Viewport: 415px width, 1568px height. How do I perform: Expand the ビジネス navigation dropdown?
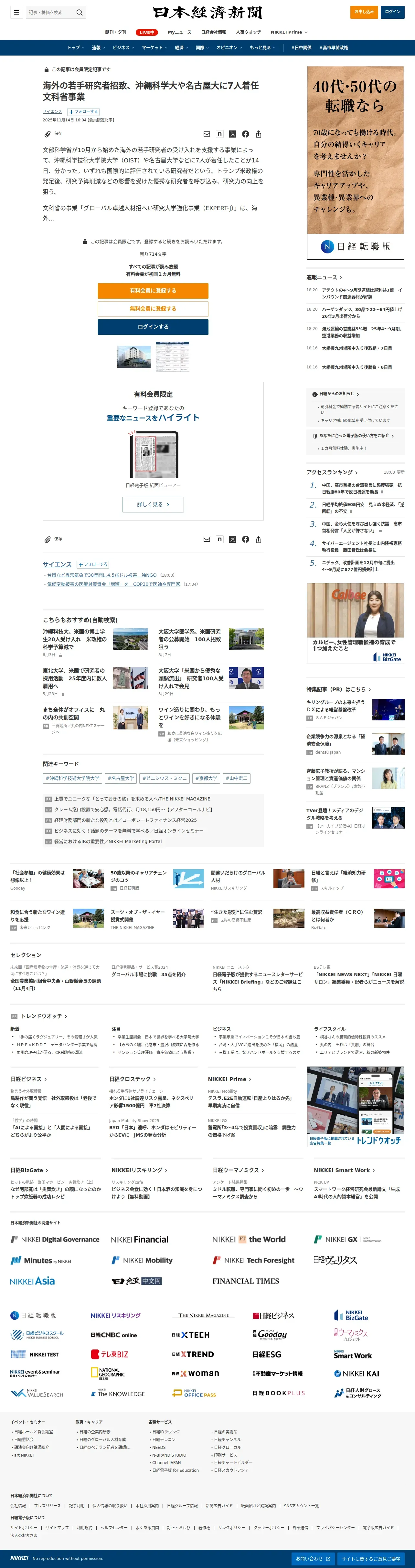123,47
